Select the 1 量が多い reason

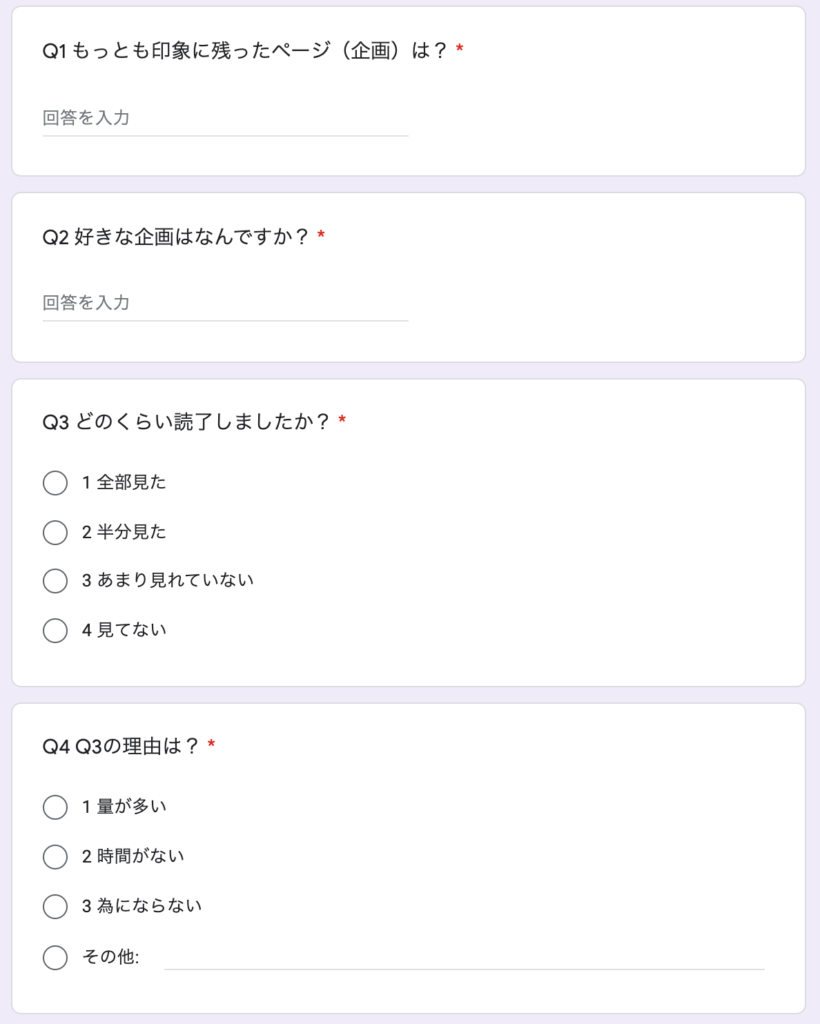pyautogui.click(x=55, y=807)
